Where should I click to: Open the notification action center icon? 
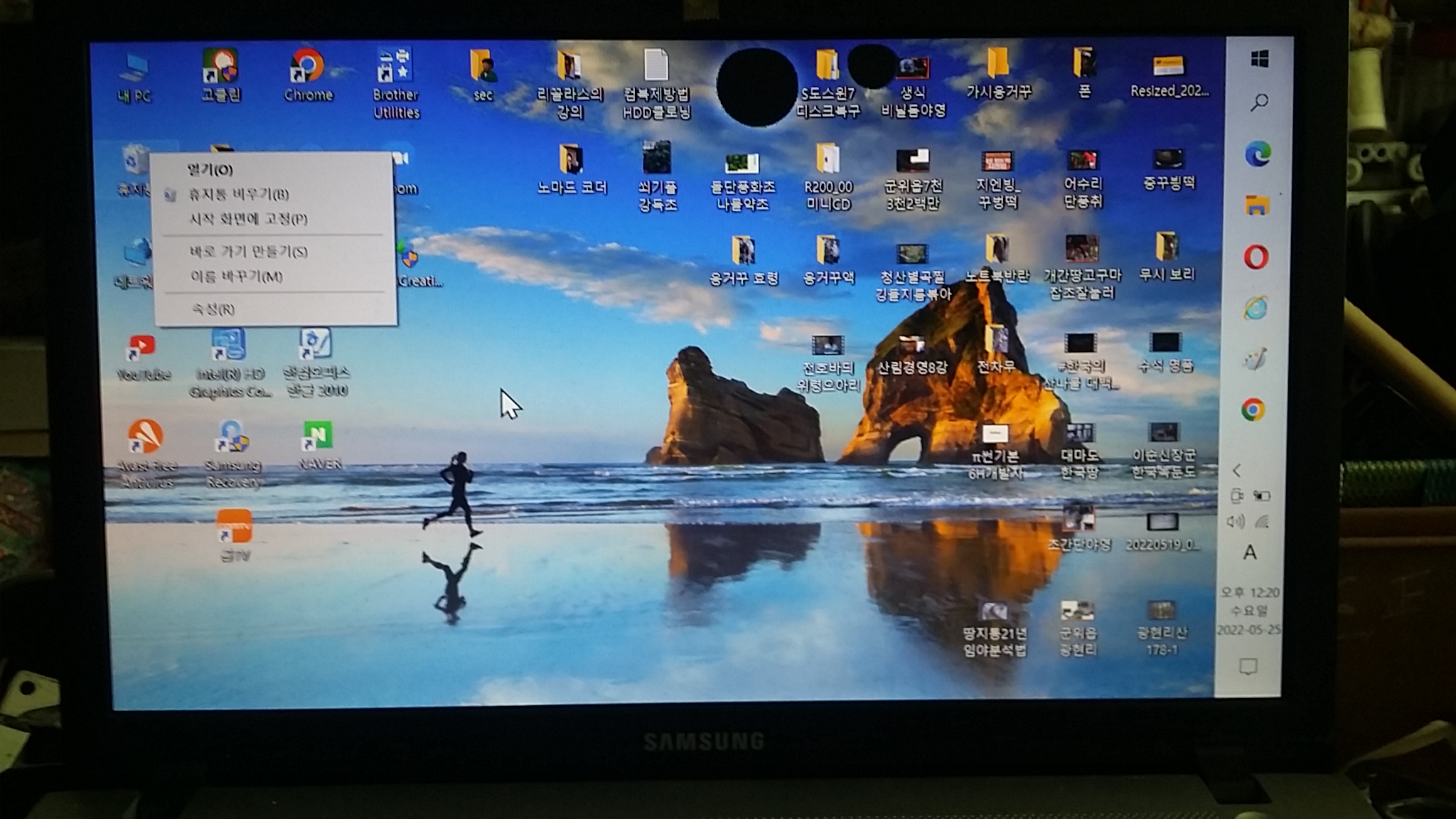click(x=1248, y=667)
